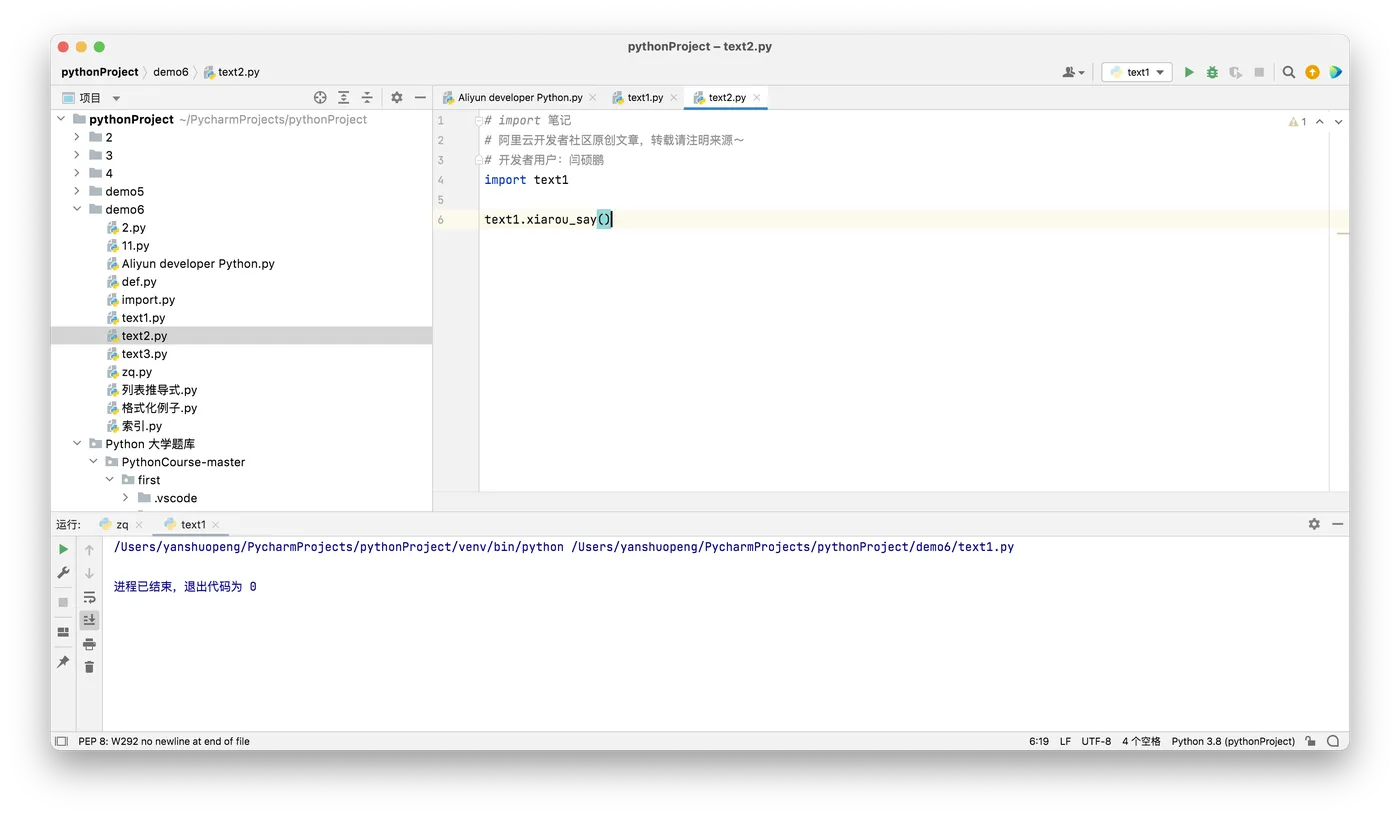Click the demo6 breadcrumb

(x=171, y=72)
